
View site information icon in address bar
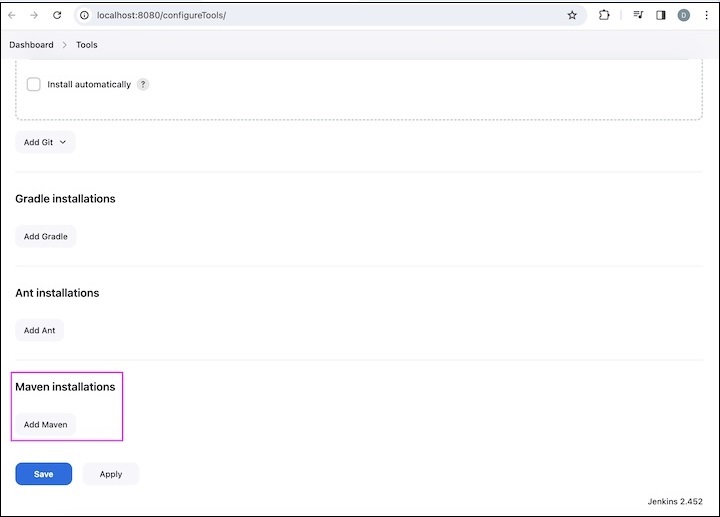84,15
